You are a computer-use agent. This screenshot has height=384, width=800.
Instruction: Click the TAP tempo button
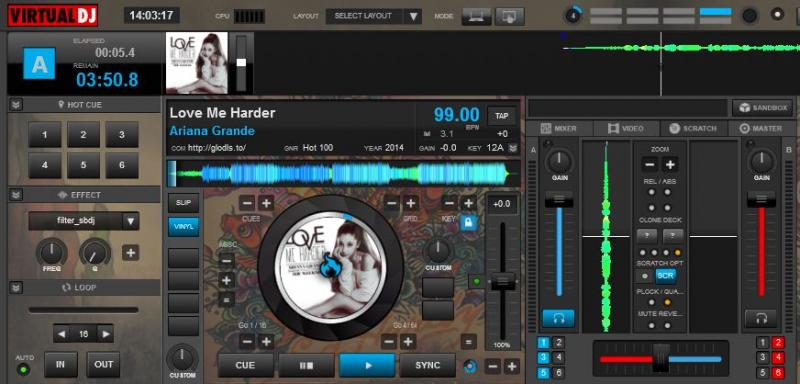[502, 116]
